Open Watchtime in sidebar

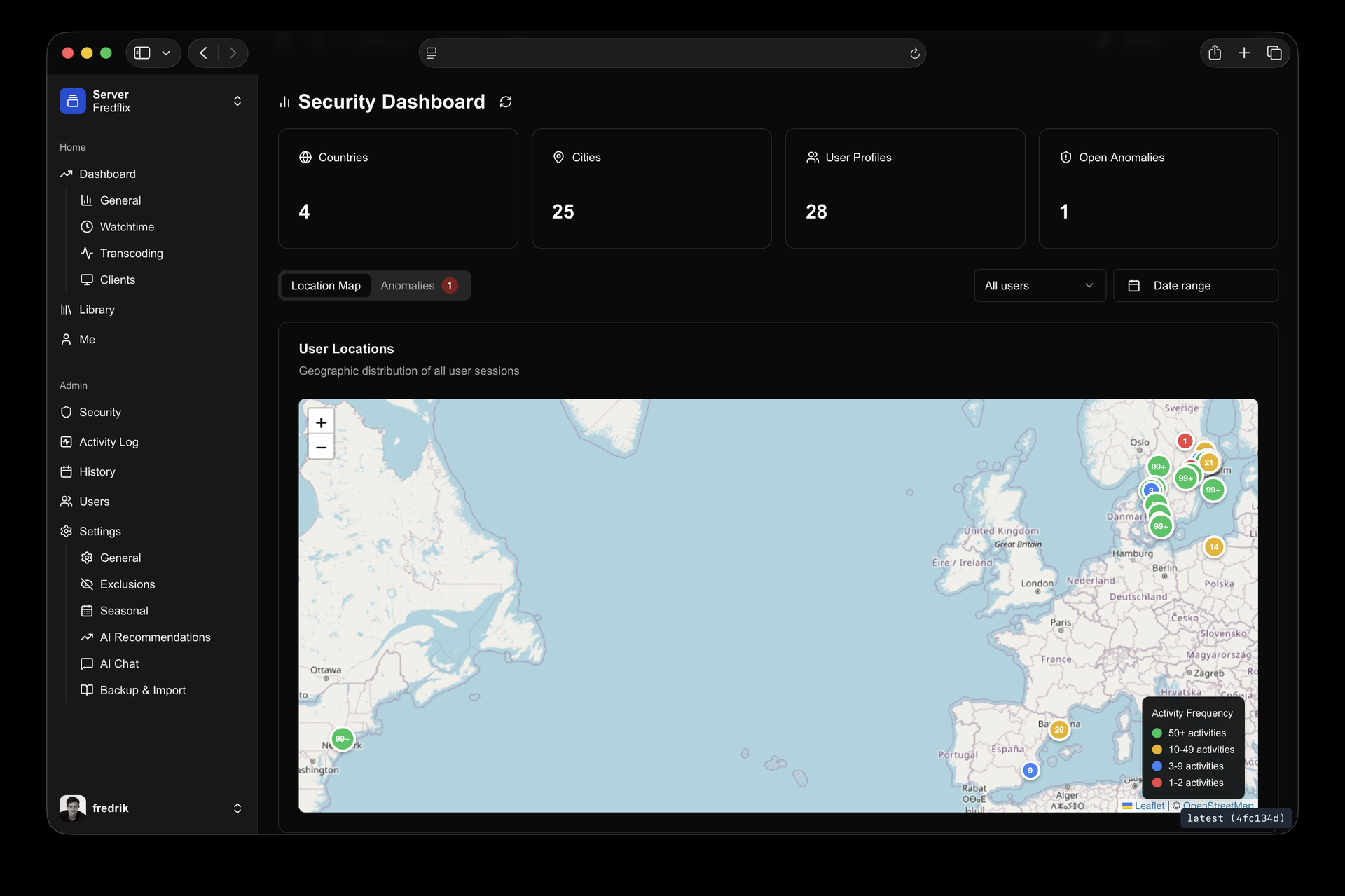pyautogui.click(x=127, y=227)
